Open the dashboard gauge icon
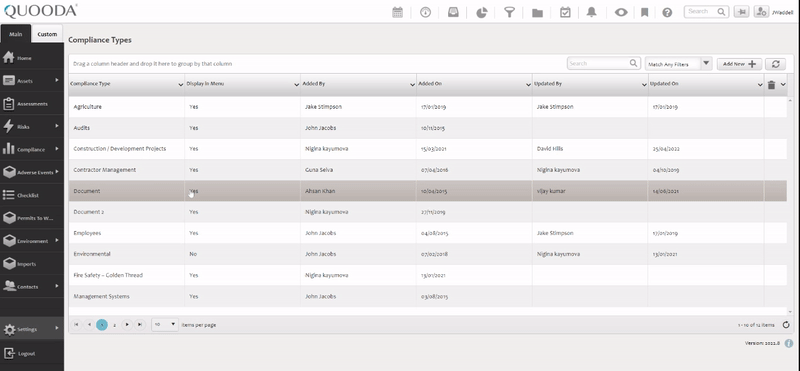800x371 pixels. tap(426, 12)
